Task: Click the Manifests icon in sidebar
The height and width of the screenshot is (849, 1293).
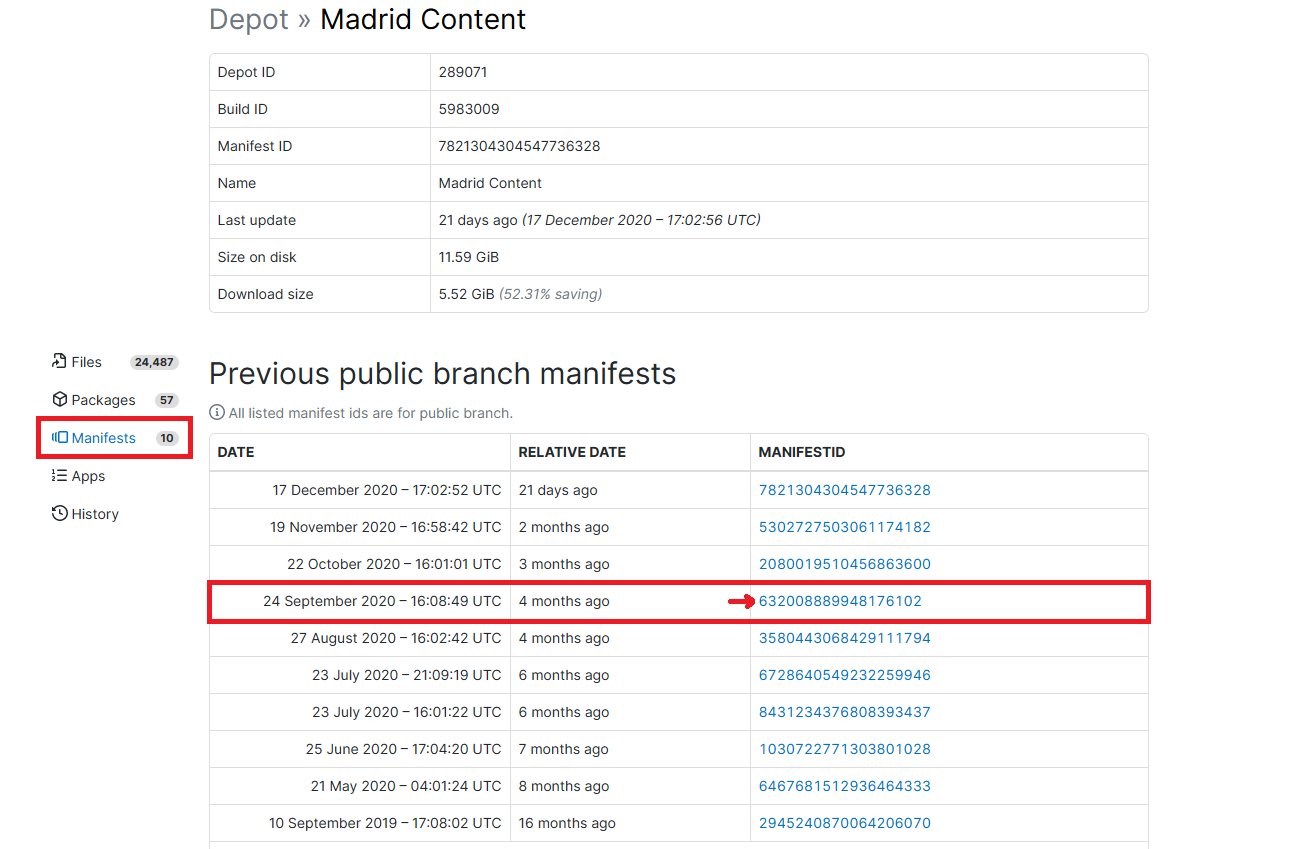Action: (x=59, y=438)
